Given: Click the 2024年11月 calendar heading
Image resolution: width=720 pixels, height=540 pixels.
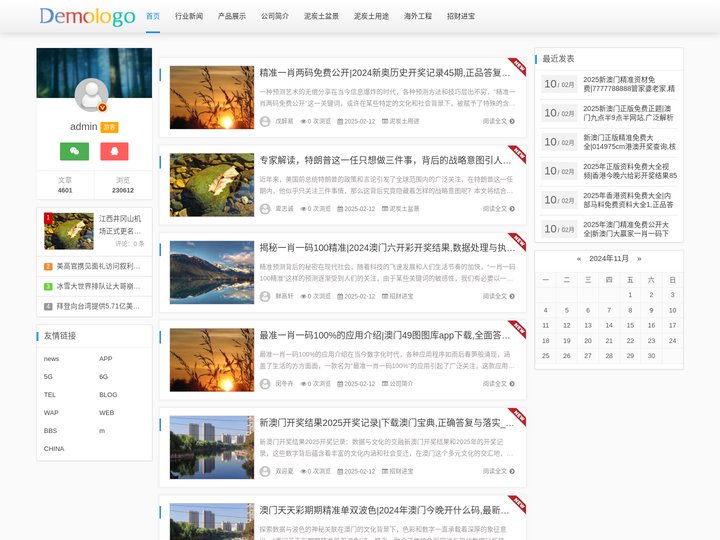Looking at the screenshot, I should click(x=609, y=259).
